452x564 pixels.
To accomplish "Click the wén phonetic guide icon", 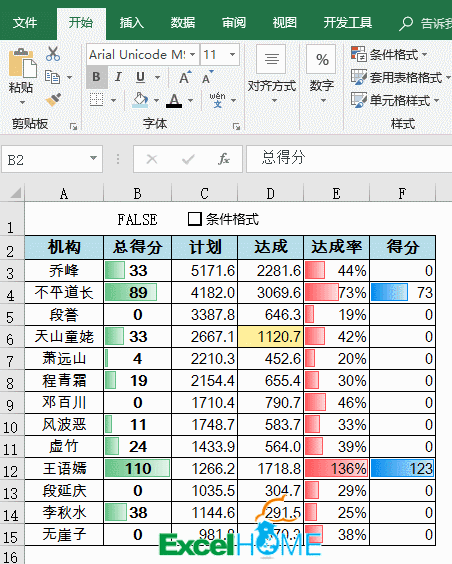I will click(x=218, y=100).
